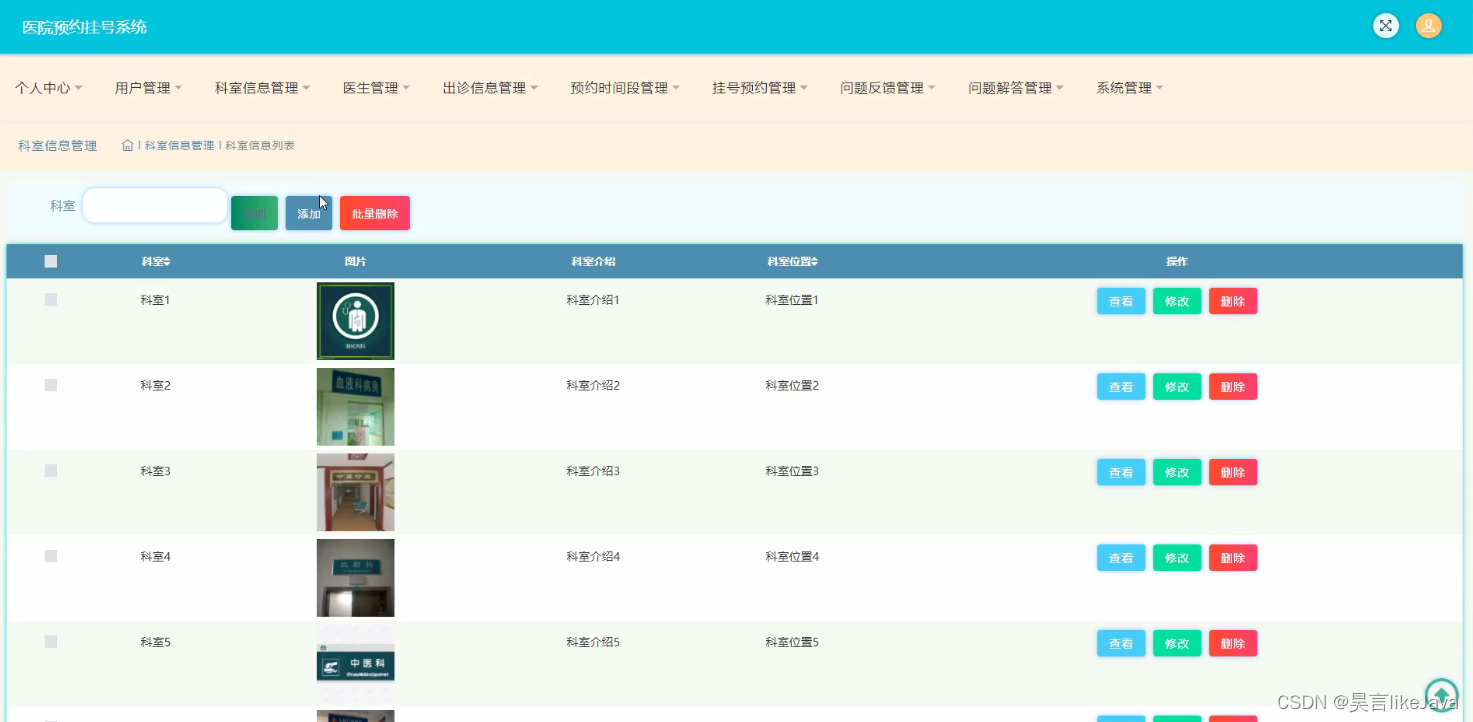1473x722 pixels.
Task: Open the 科室5 中医科 thumbnail image
Action: point(355,663)
